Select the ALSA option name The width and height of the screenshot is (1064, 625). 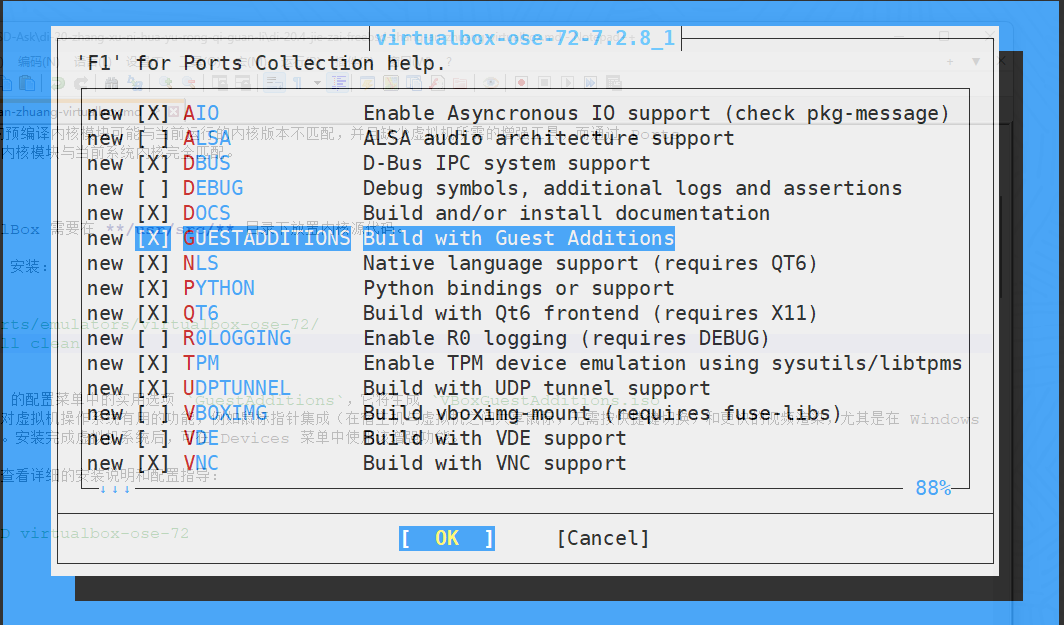(x=207, y=138)
